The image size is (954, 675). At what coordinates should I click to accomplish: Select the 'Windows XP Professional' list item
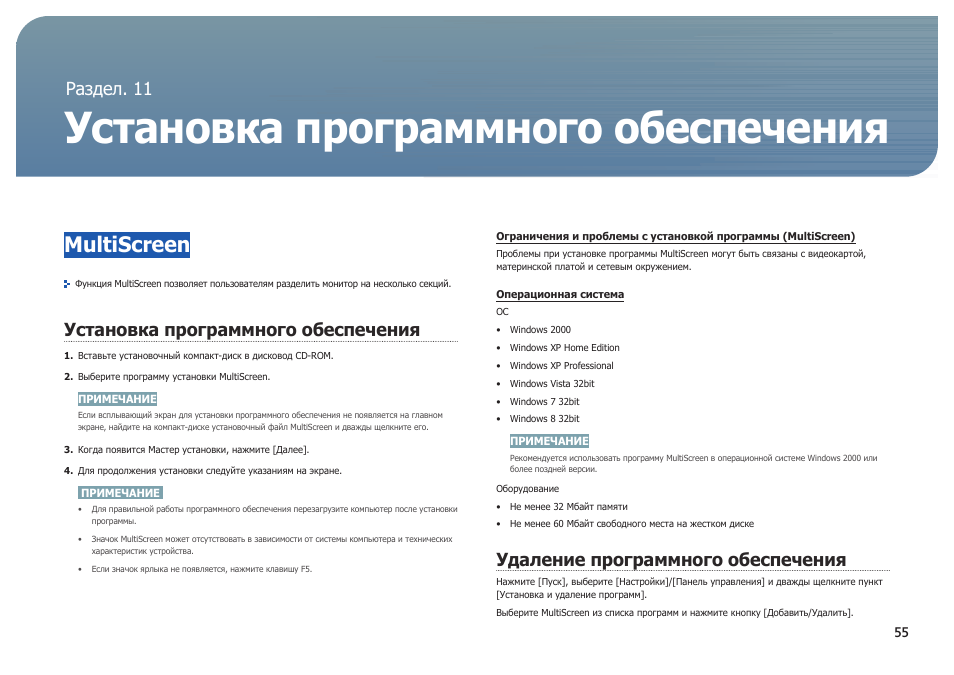[561, 366]
